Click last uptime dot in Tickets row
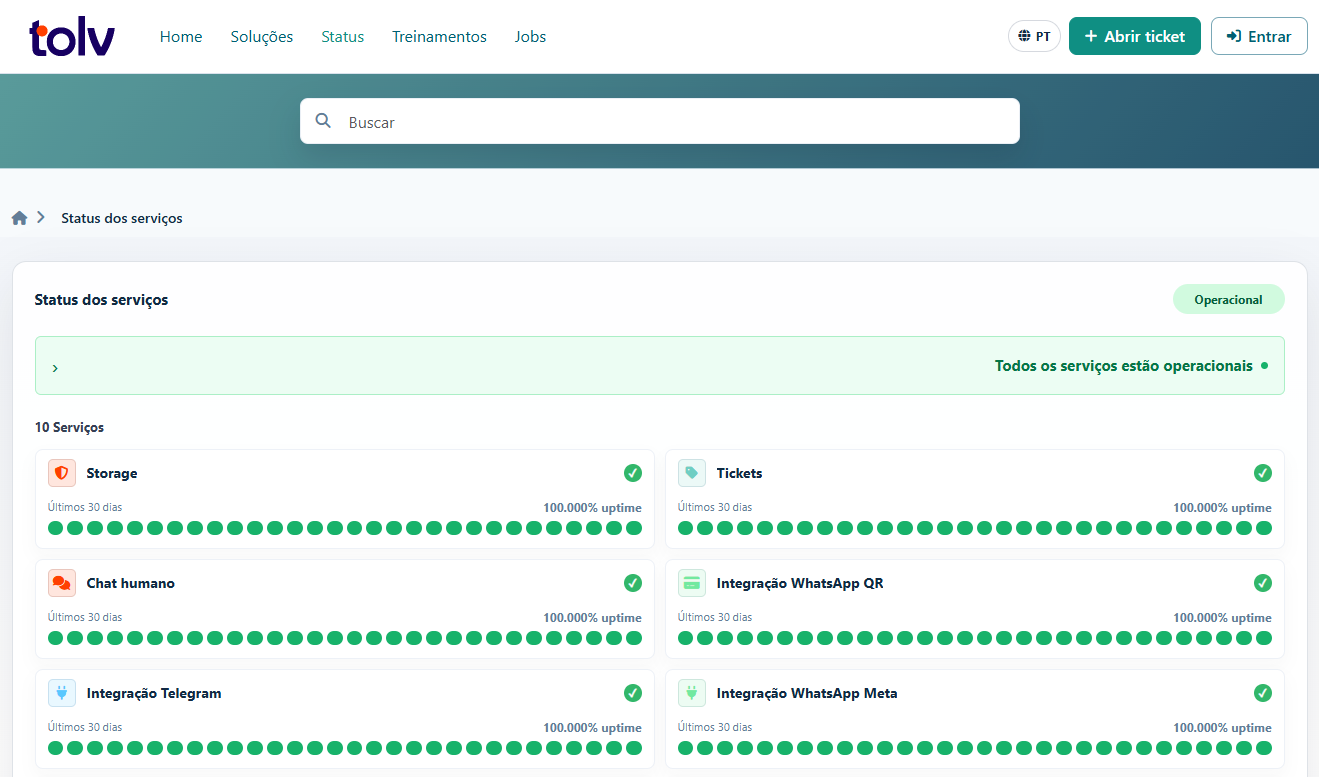The width and height of the screenshot is (1319, 777). [x=1264, y=528]
